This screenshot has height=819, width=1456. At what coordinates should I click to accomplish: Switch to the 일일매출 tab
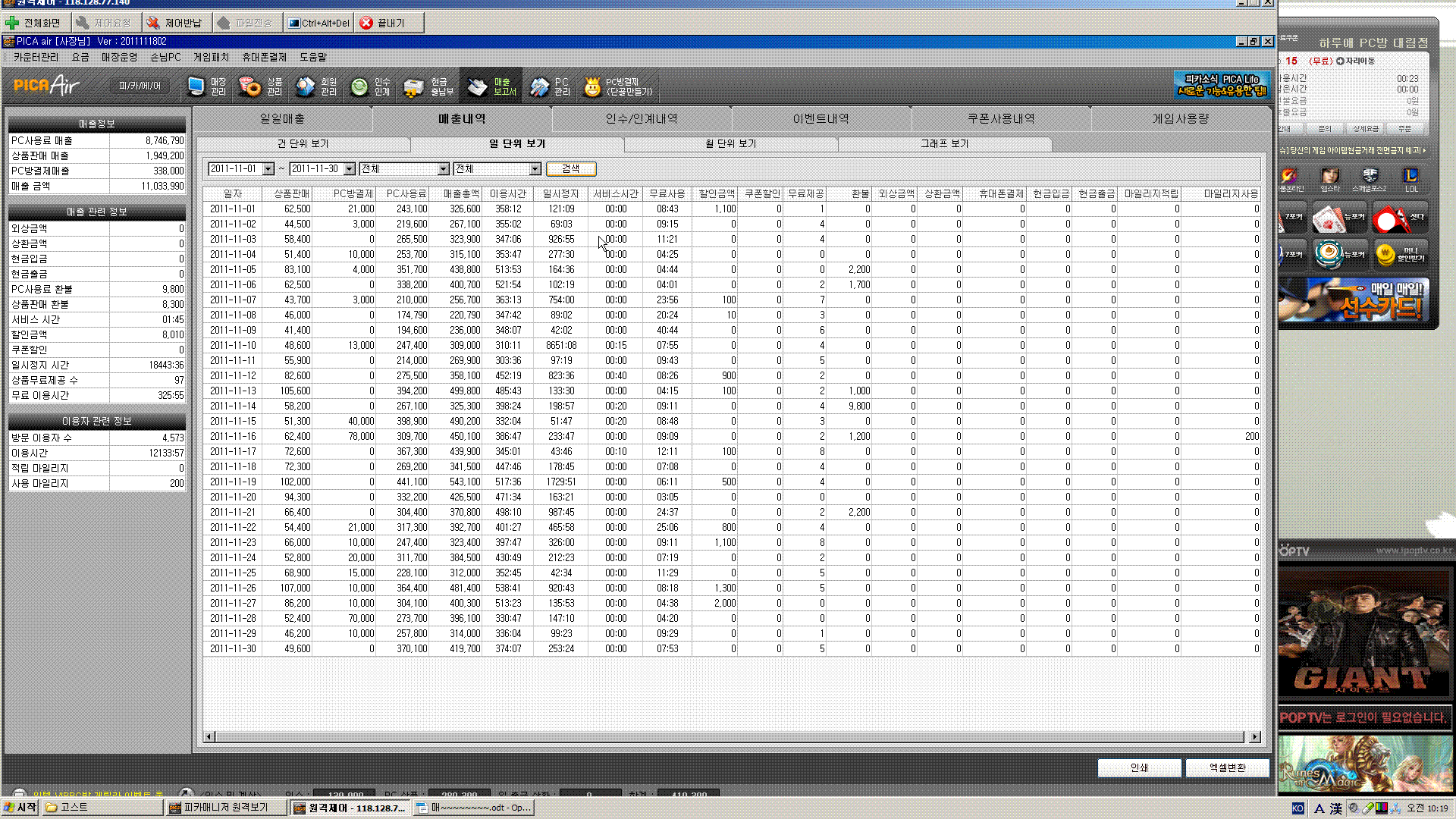[282, 119]
